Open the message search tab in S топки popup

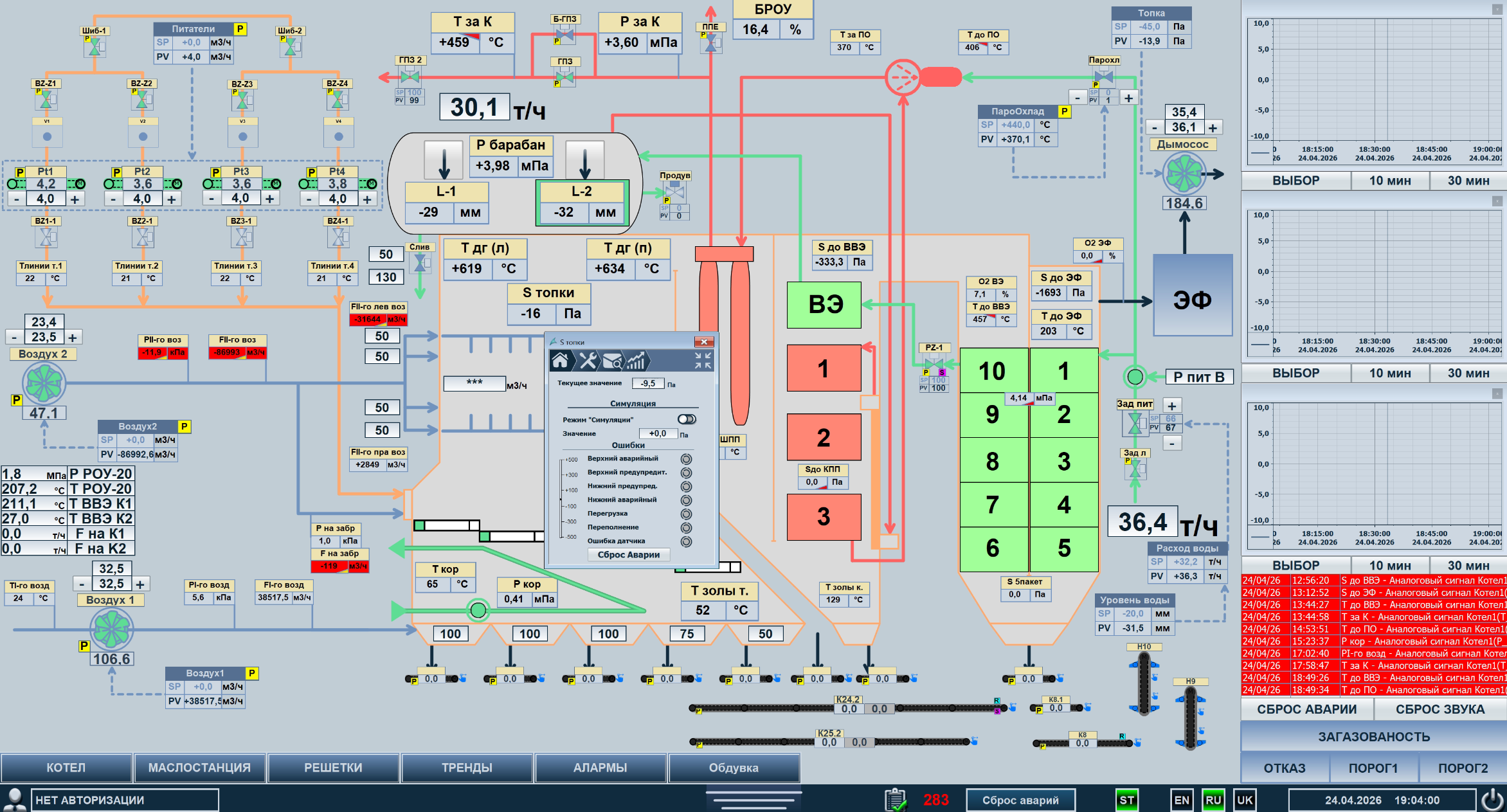click(612, 361)
